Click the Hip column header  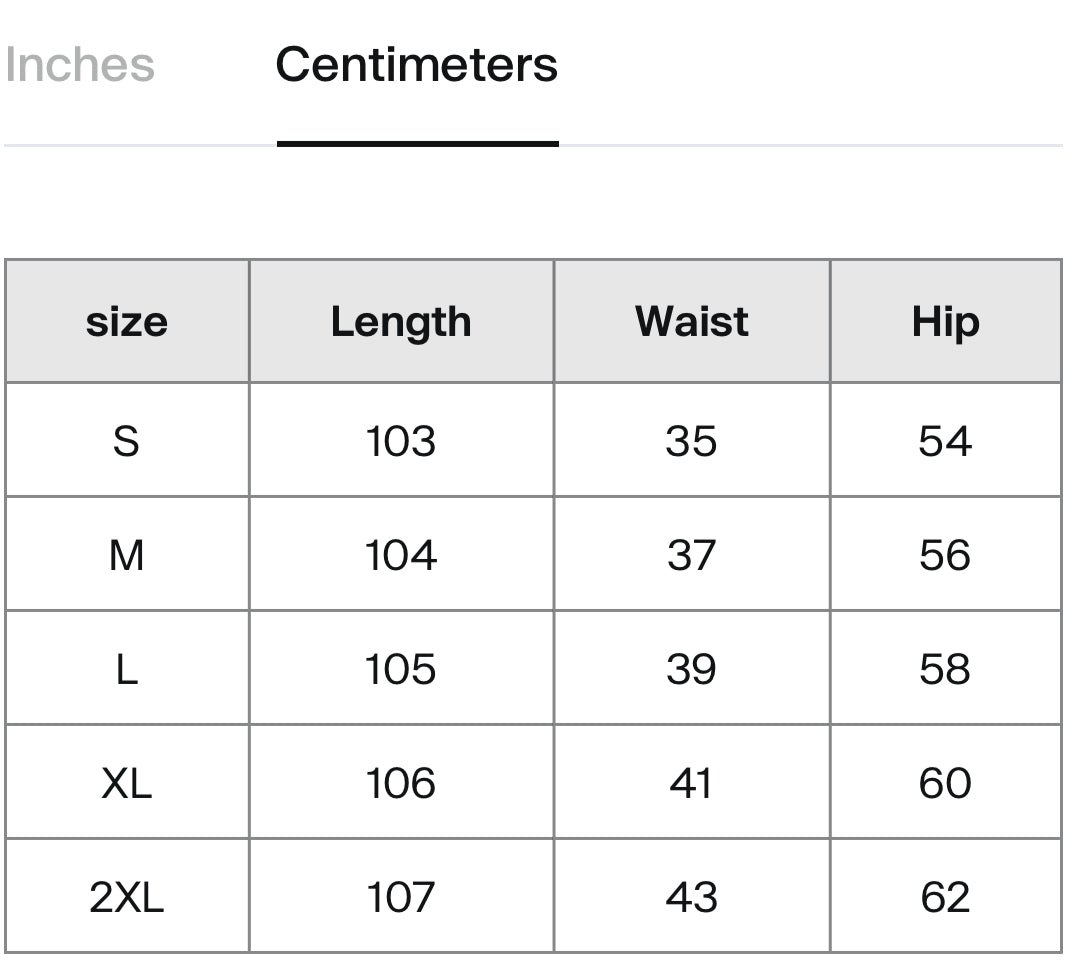pyautogui.click(x=946, y=322)
